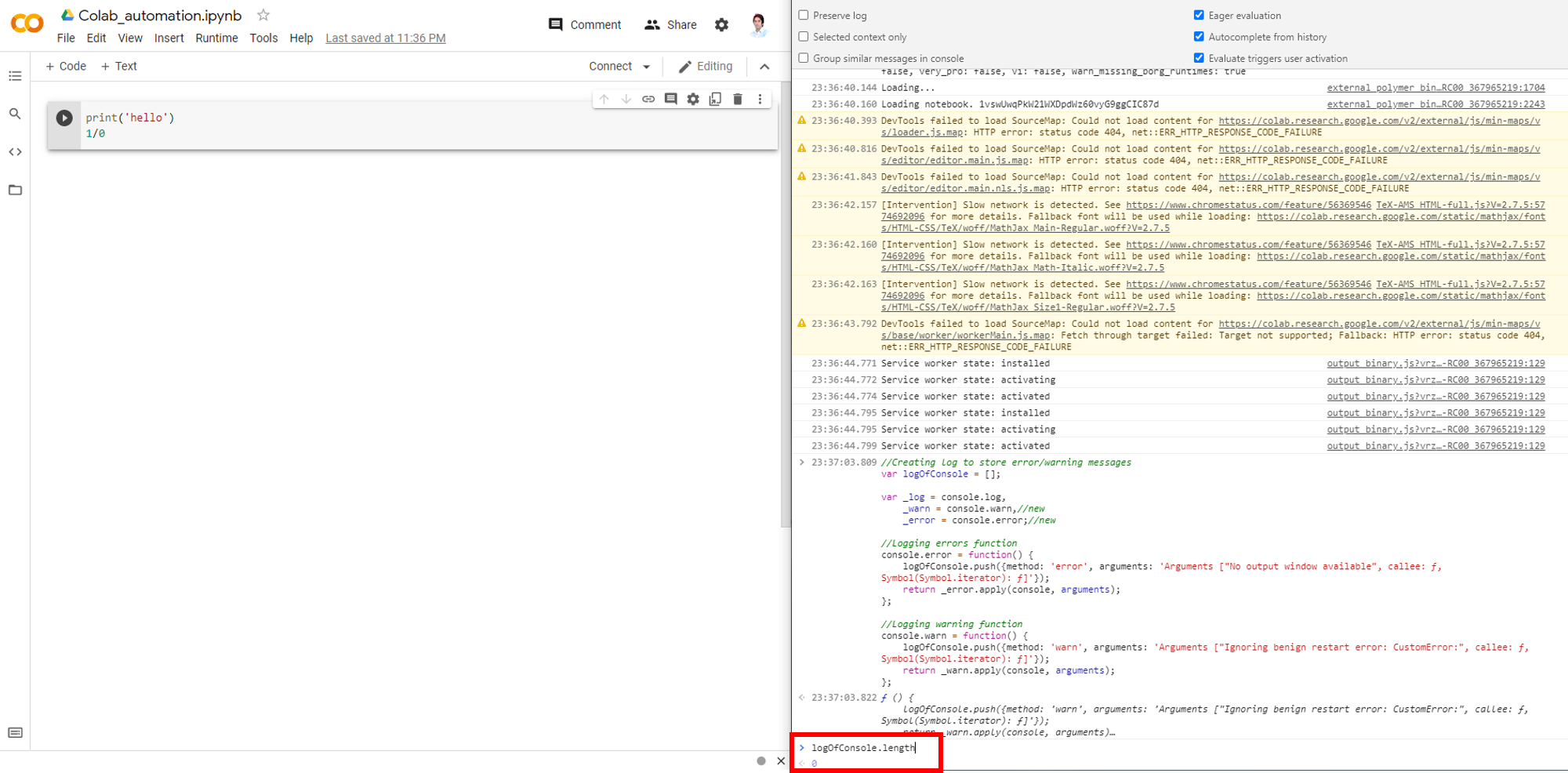1568x773 pixels.
Task: Delete the current cell using the trash icon
Action: [737, 99]
